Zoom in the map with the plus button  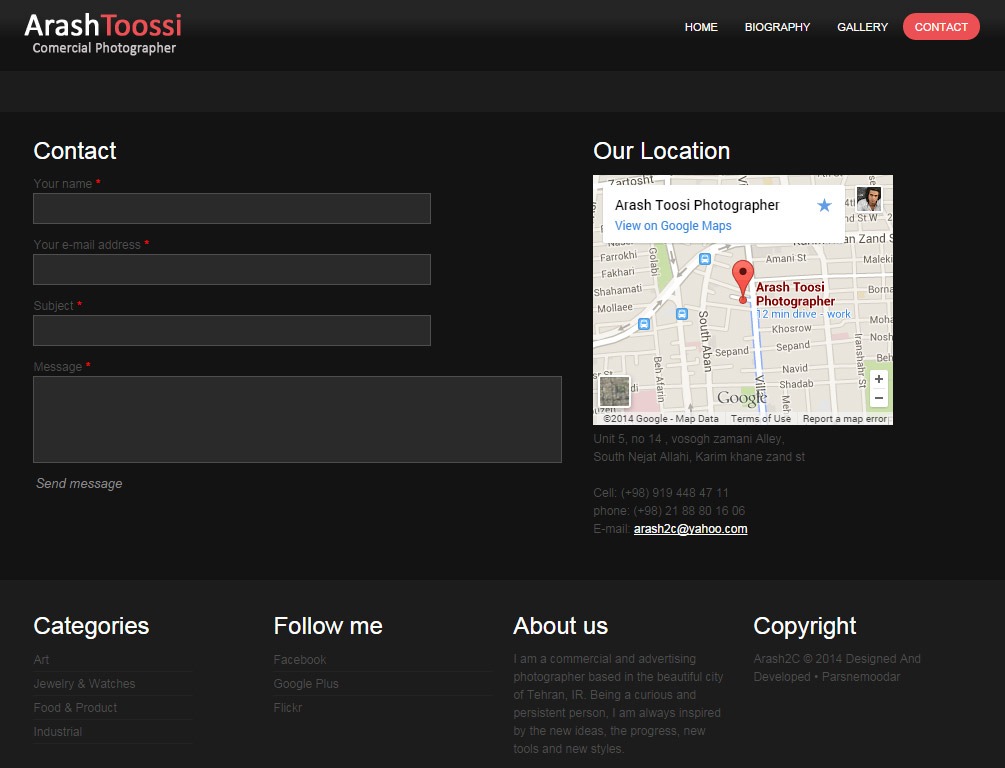click(879, 380)
